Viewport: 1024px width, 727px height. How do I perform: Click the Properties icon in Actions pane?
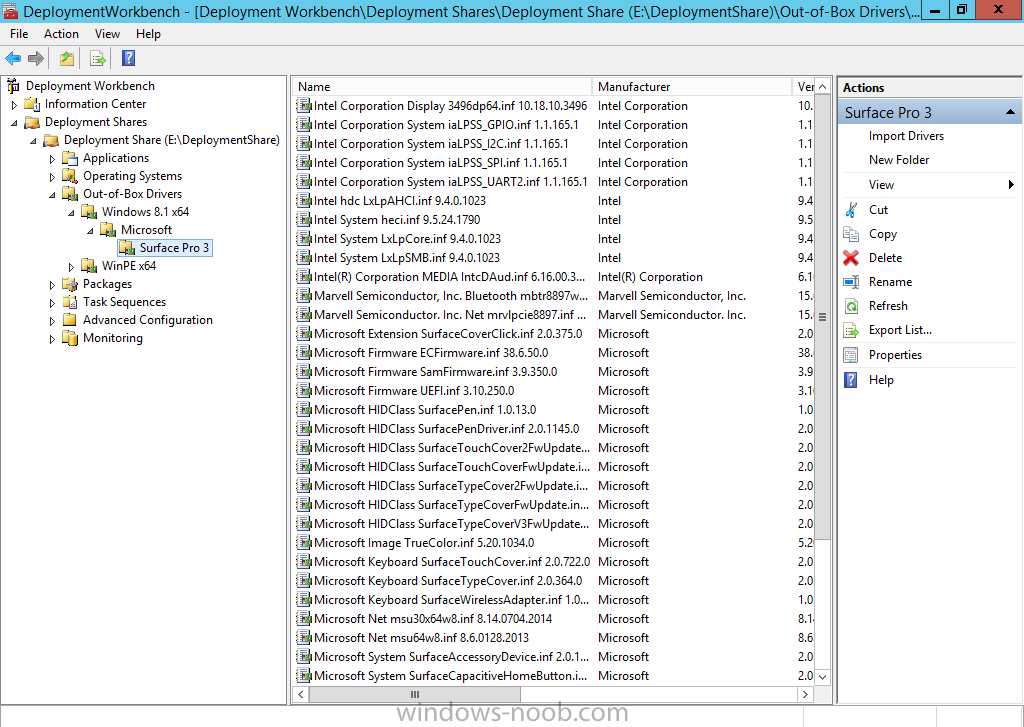point(851,355)
